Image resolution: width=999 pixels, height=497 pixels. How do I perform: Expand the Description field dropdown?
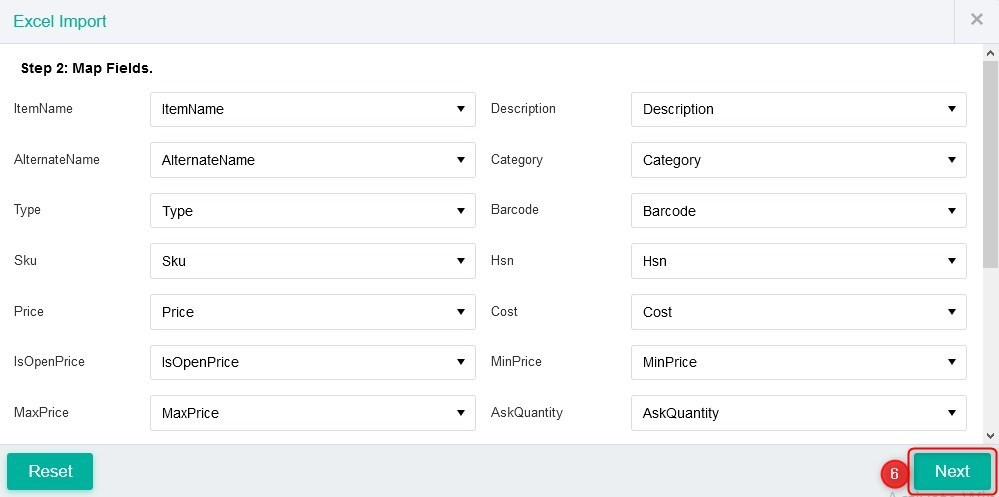click(x=798, y=109)
